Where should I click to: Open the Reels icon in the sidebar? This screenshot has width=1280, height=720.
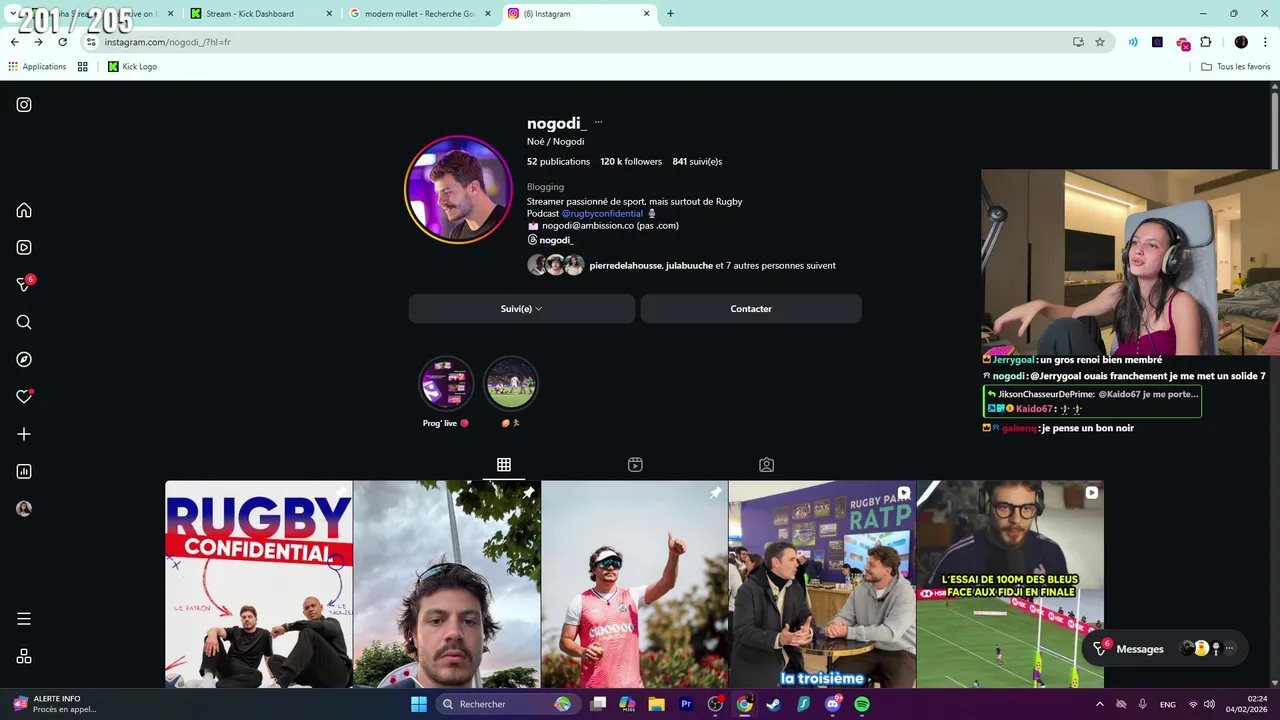click(x=24, y=247)
